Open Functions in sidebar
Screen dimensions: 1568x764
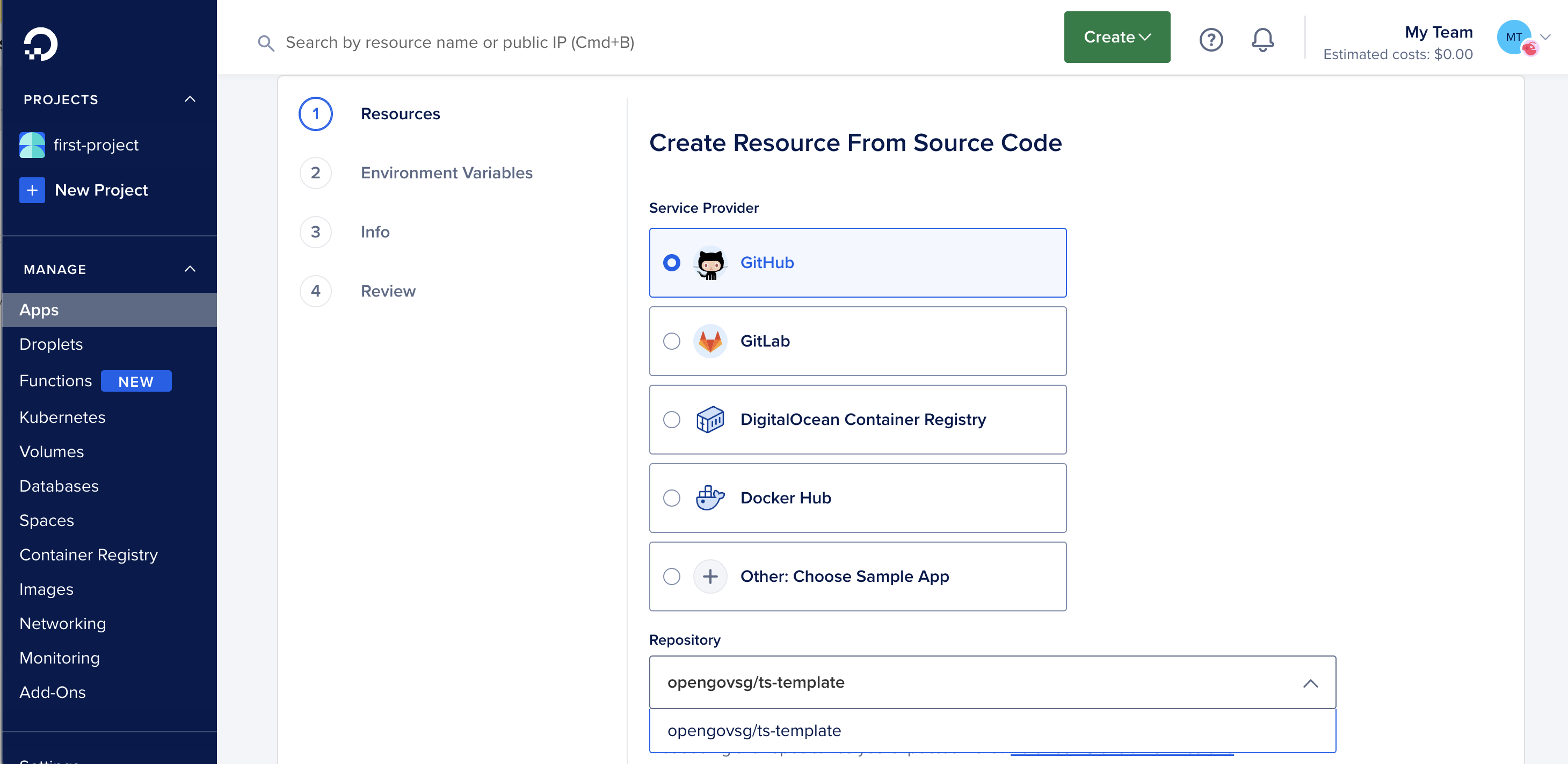(x=55, y=381)
